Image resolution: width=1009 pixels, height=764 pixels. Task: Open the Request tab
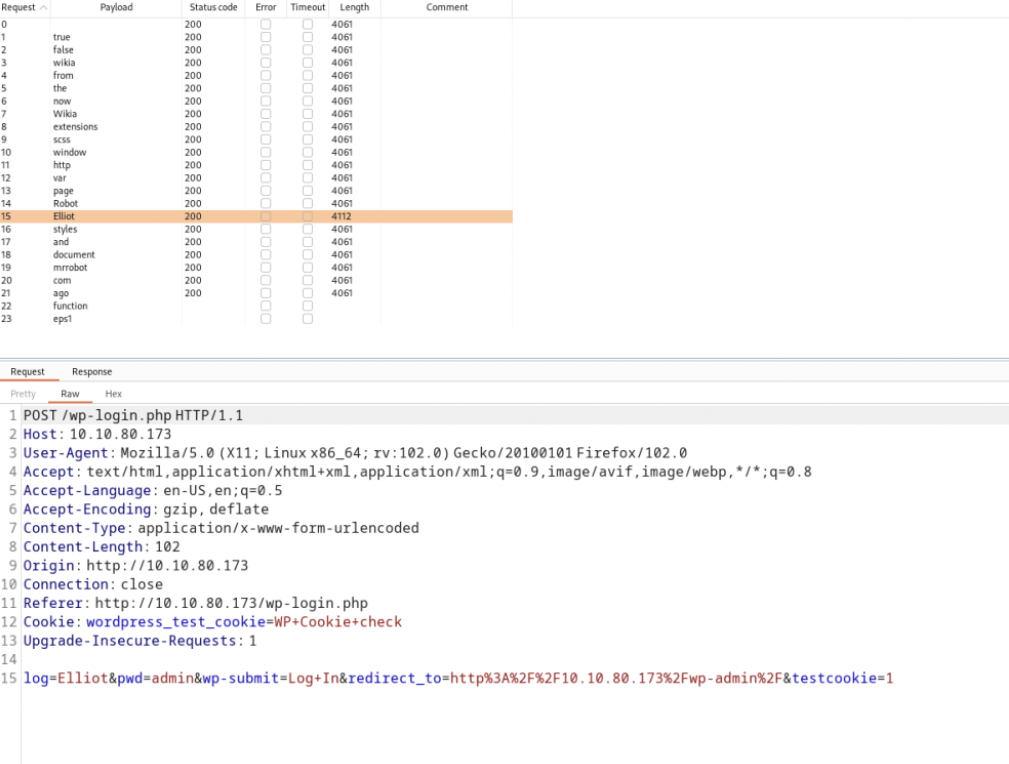coord(28,372)
